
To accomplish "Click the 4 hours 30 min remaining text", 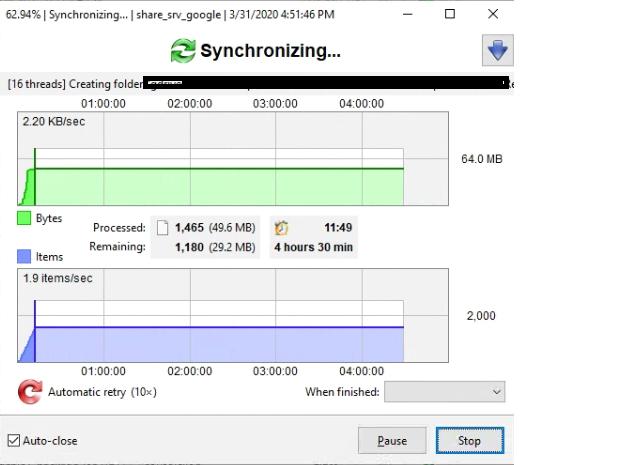I will click(314, 247).
